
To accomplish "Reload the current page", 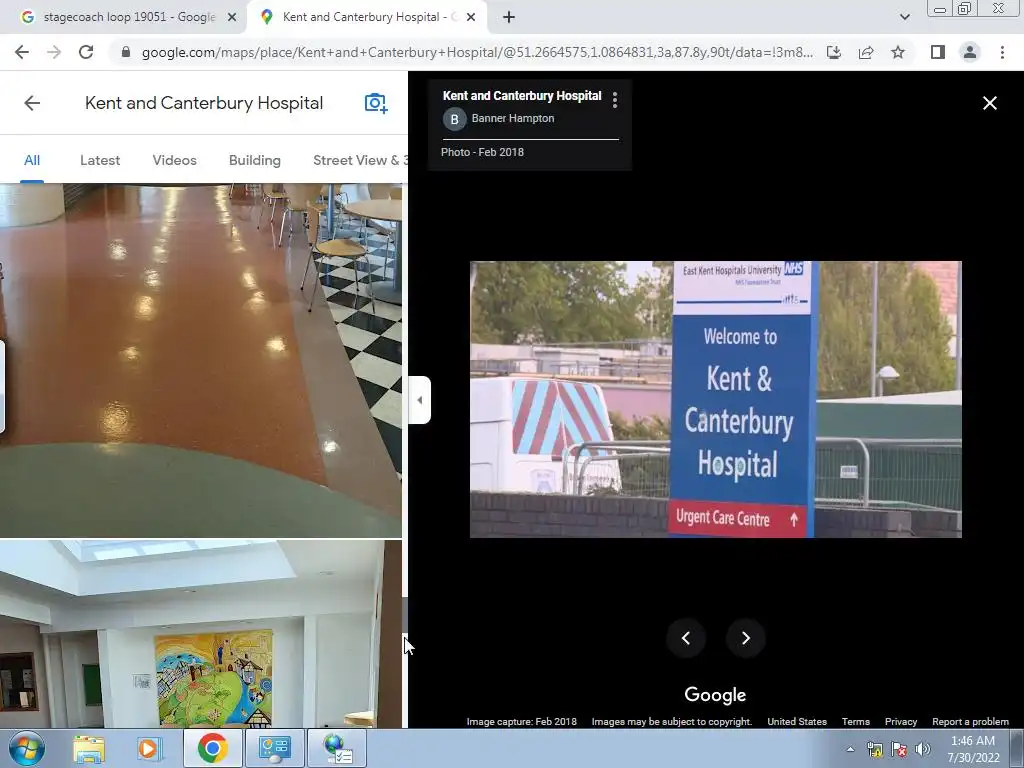I will (86, 52).
